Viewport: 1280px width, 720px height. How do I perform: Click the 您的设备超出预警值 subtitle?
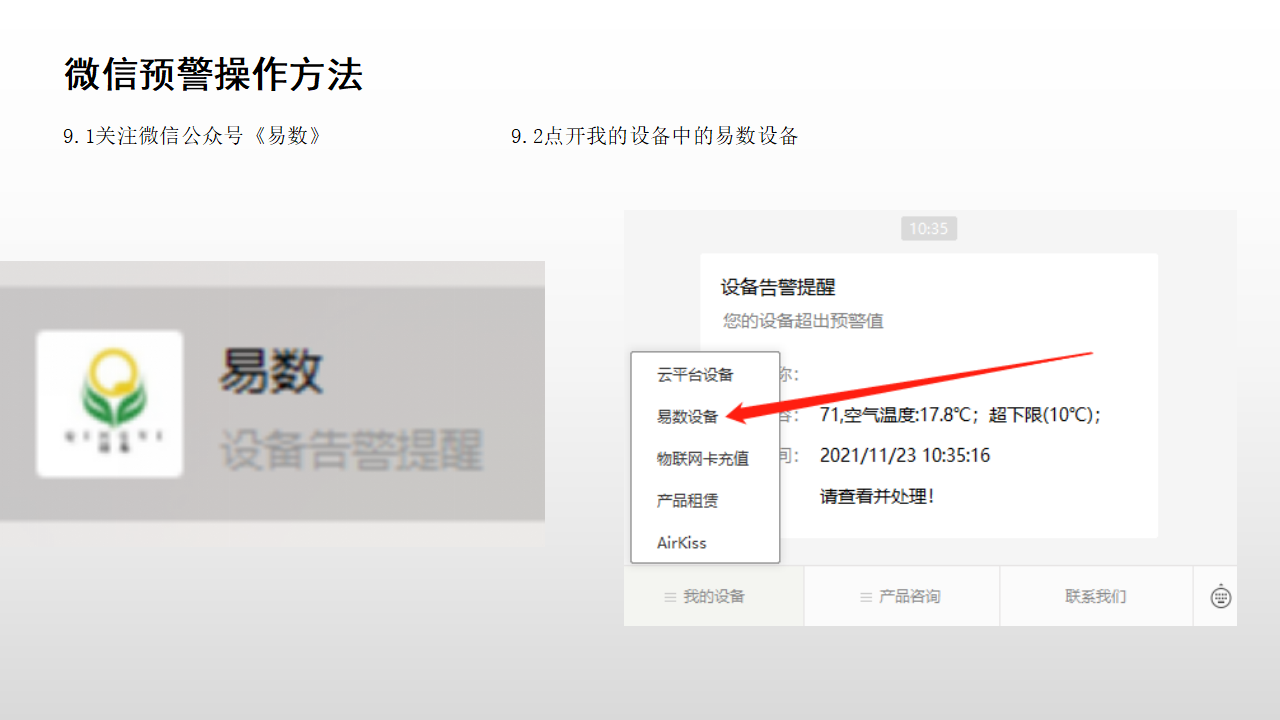click(x=803, y=321)
